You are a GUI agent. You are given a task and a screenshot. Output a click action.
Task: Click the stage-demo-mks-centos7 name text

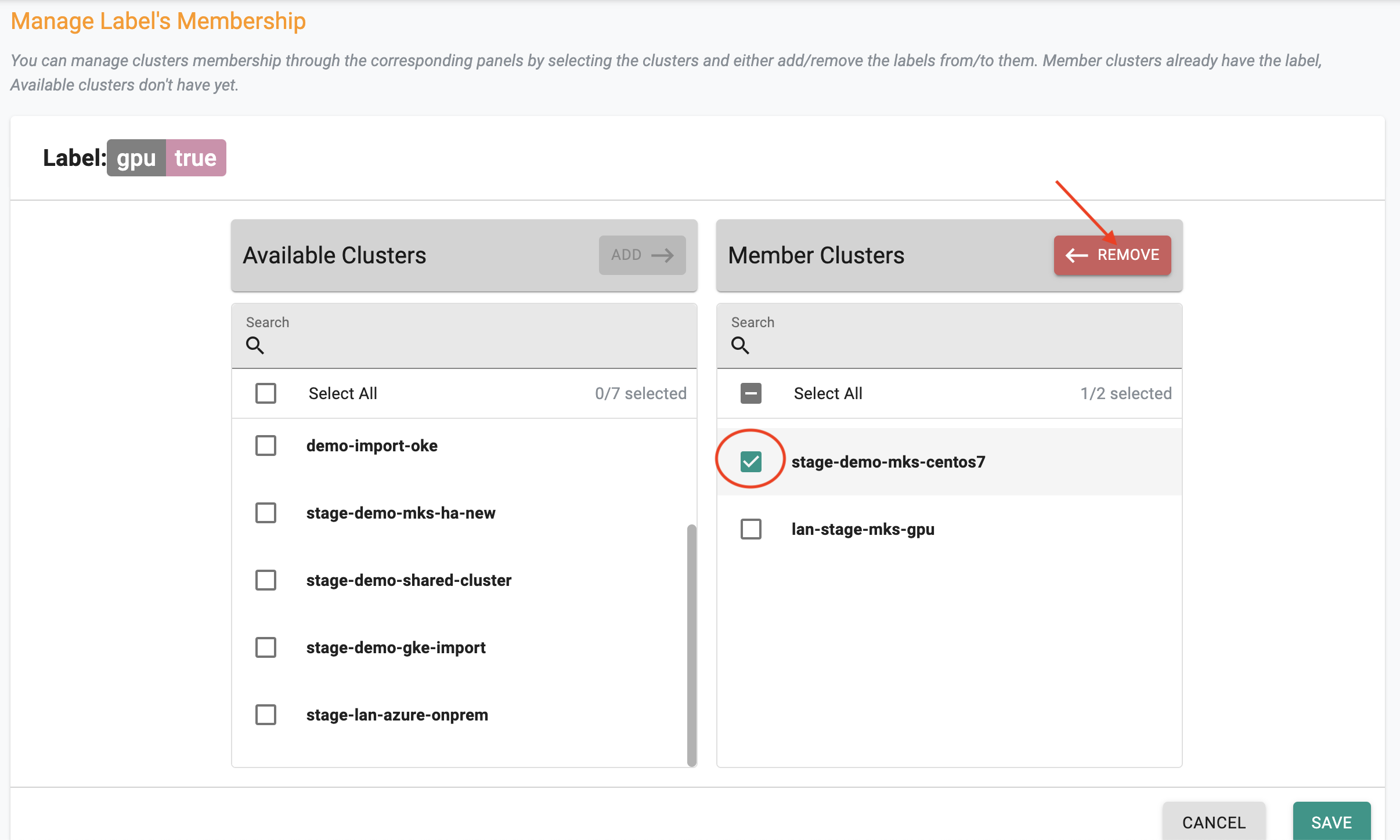(888, 462)
